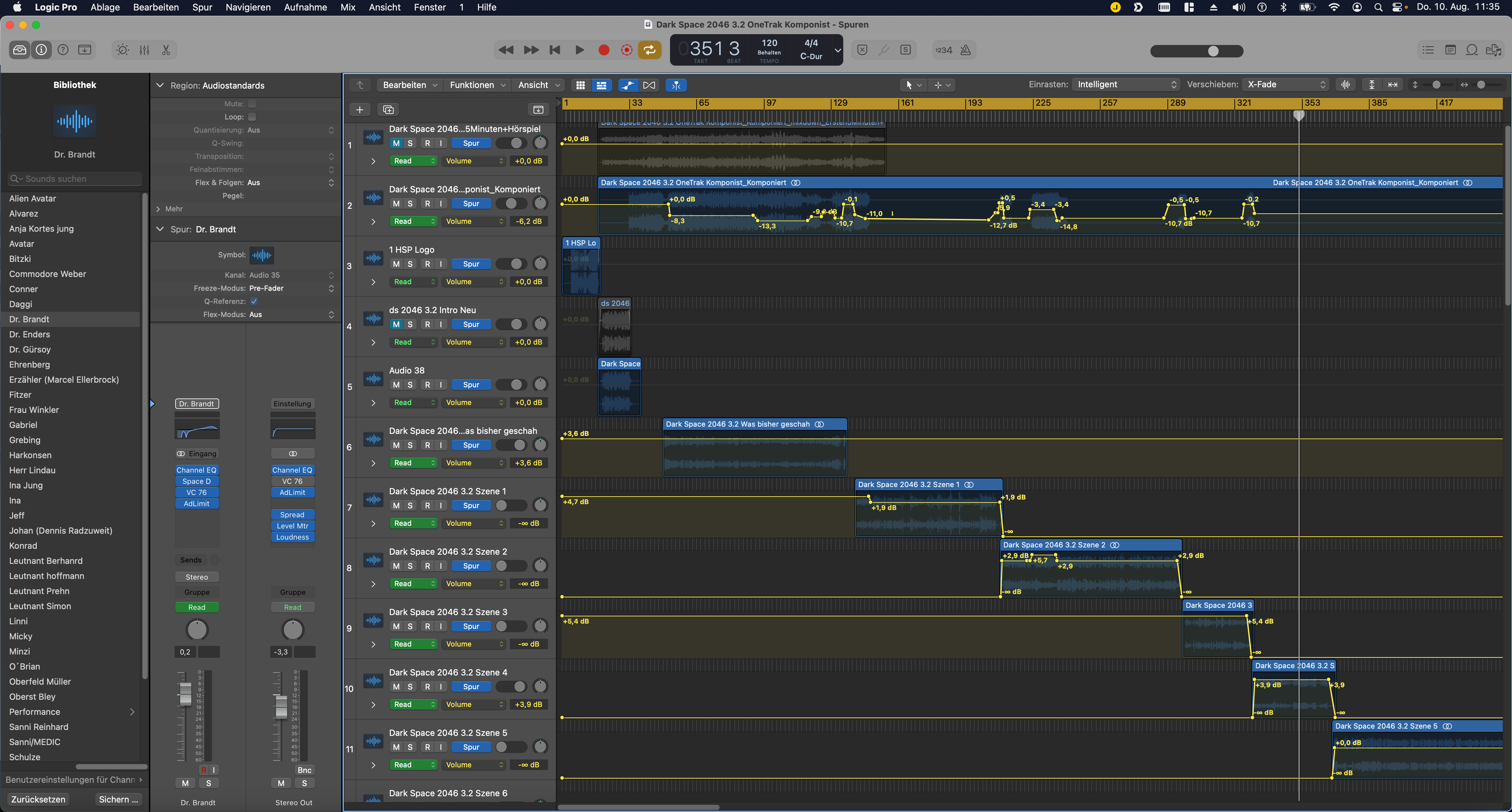Open the Aufnahme menu

coord(305,7)
